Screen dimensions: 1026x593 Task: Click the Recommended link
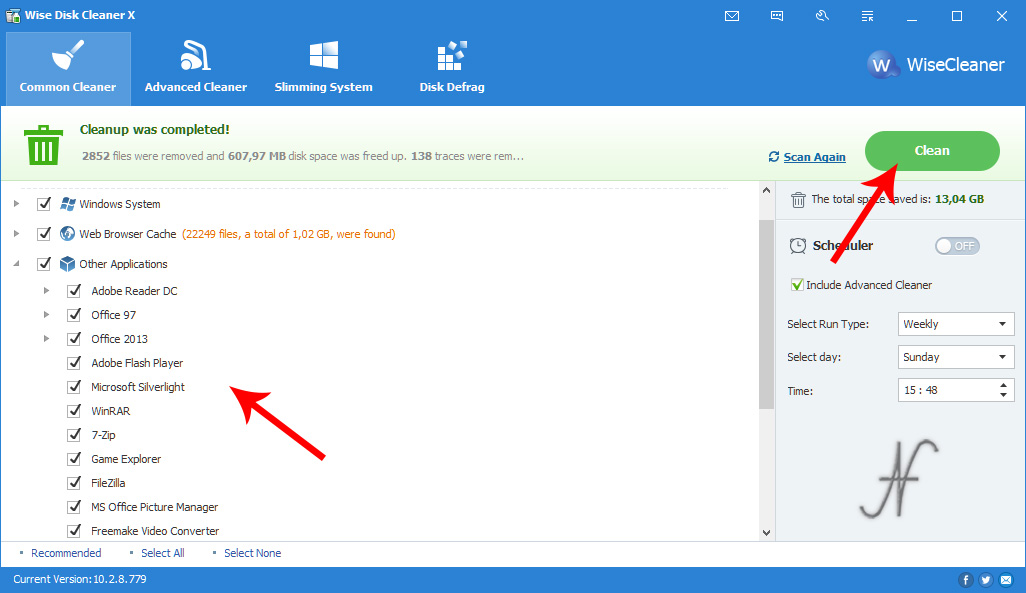tap(66, 553)
